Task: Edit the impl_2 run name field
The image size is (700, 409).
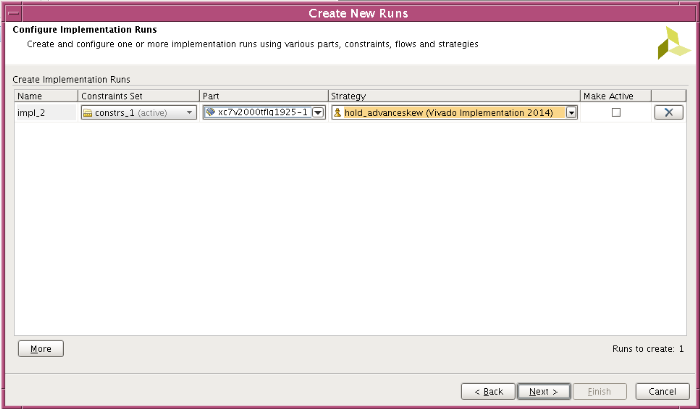Action: pos(45,113)
